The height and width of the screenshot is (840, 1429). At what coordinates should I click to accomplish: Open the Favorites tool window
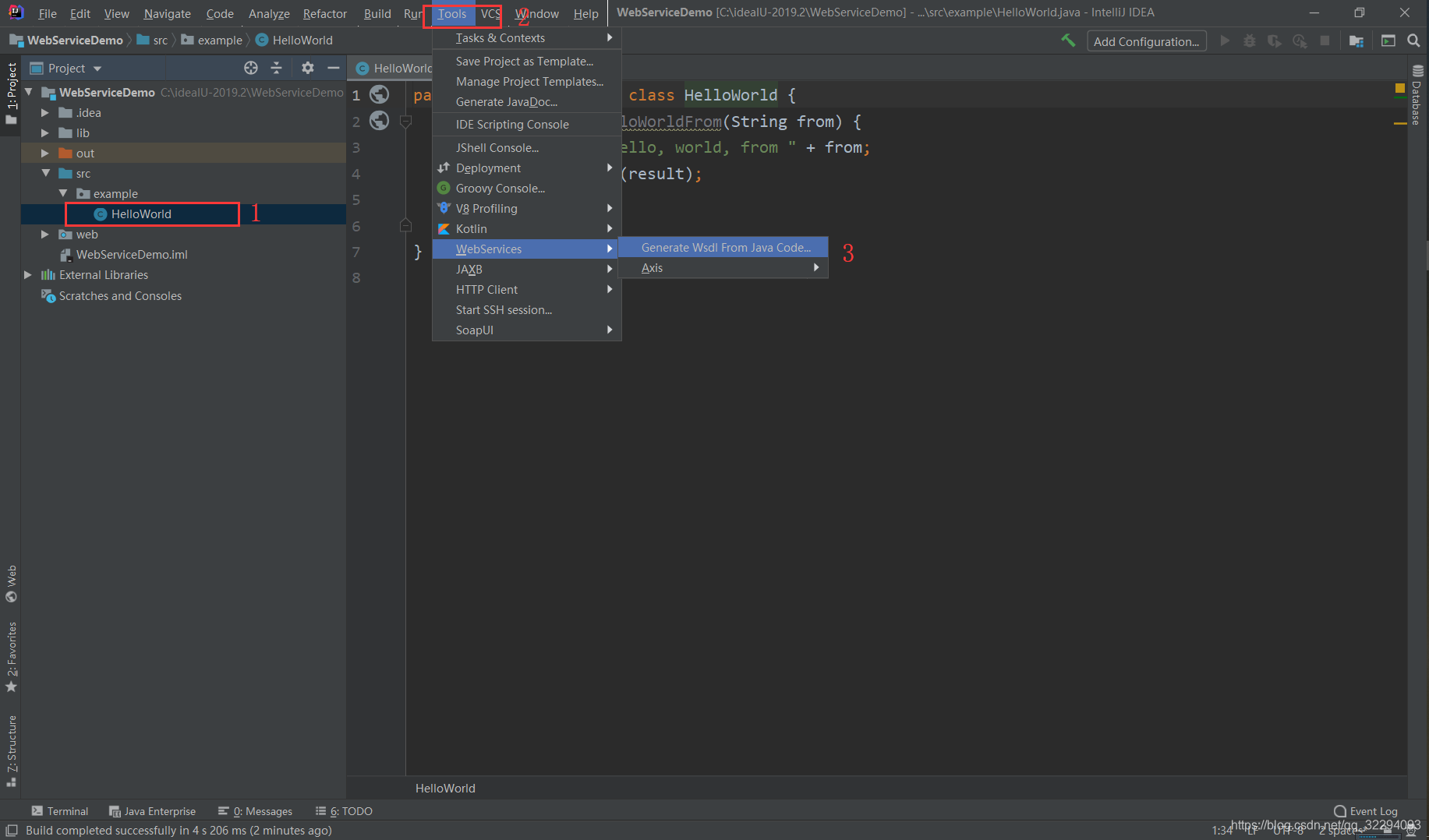click(11, 658)
